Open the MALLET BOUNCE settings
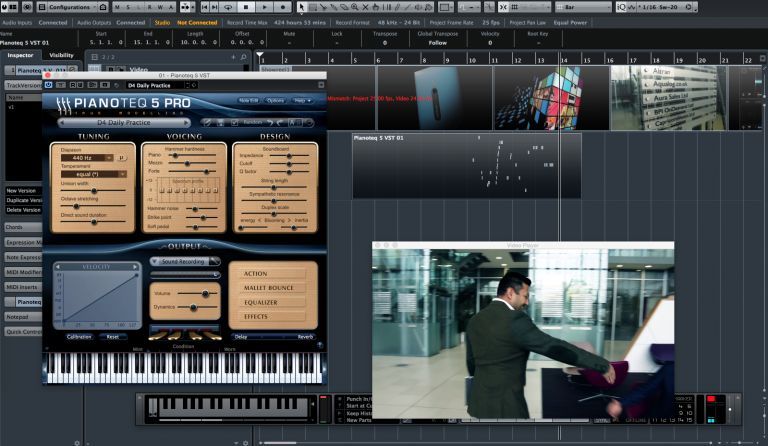768x446 pixels. 273,288
